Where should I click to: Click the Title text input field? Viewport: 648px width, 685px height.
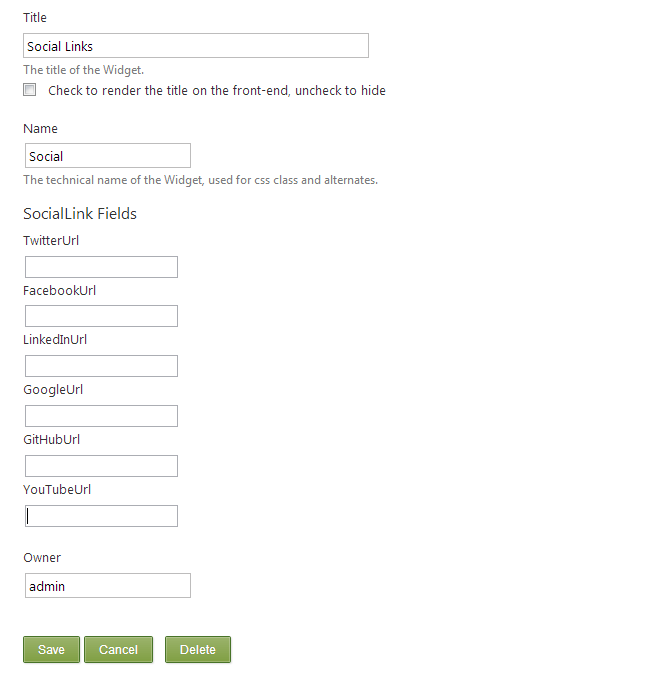click(x=196, y=46)
